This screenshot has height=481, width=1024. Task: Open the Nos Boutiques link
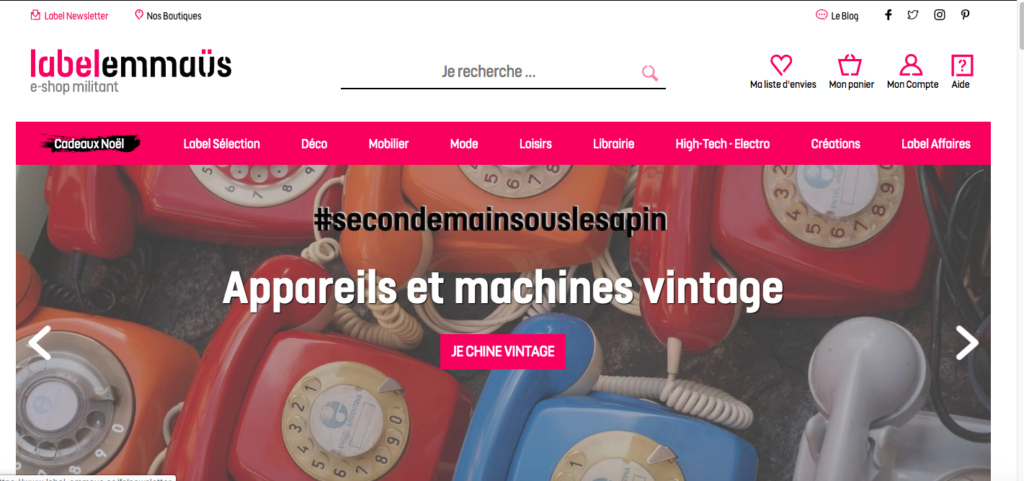[168, 16]
